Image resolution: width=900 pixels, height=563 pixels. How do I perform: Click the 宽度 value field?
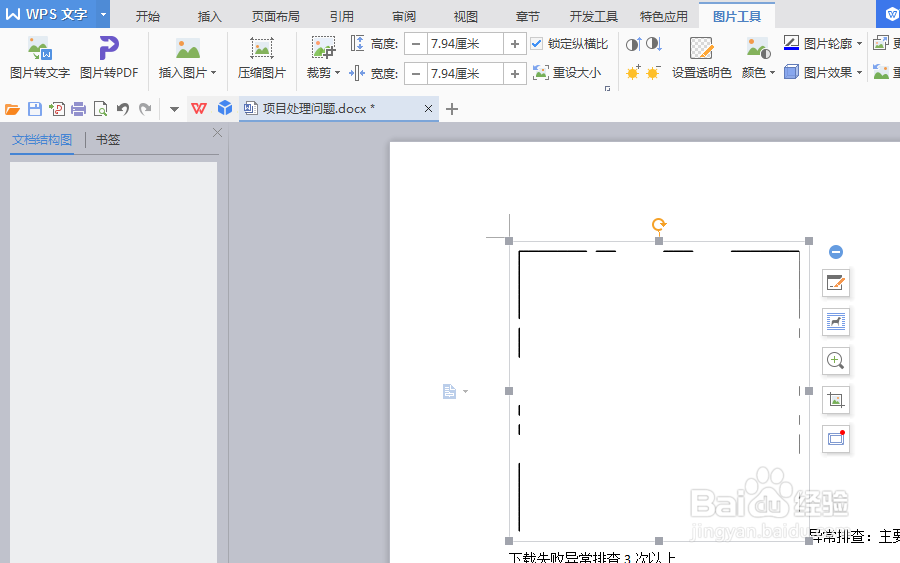[465, 73]
